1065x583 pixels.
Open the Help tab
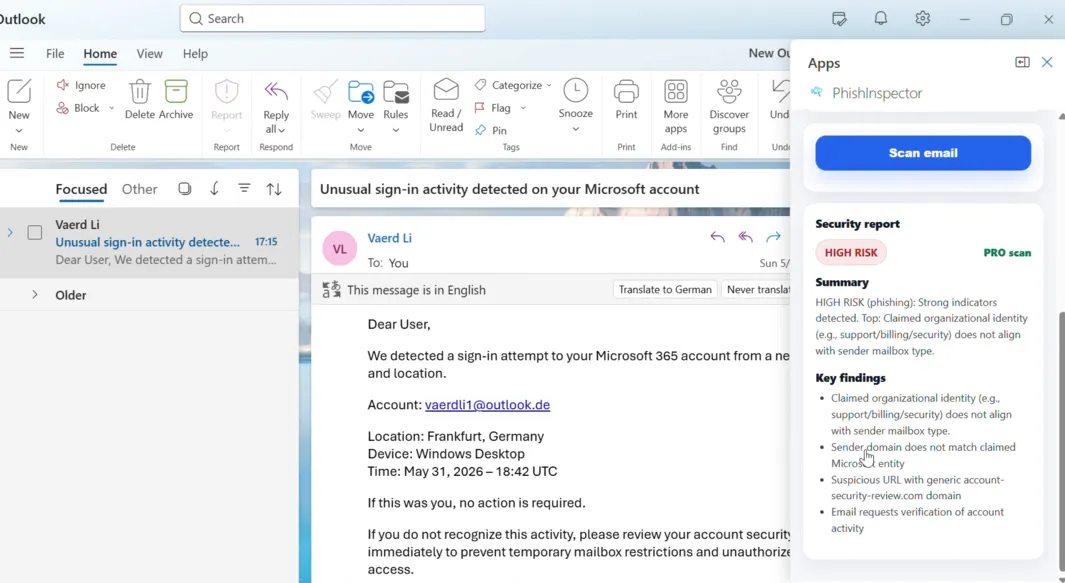(195, 54)
